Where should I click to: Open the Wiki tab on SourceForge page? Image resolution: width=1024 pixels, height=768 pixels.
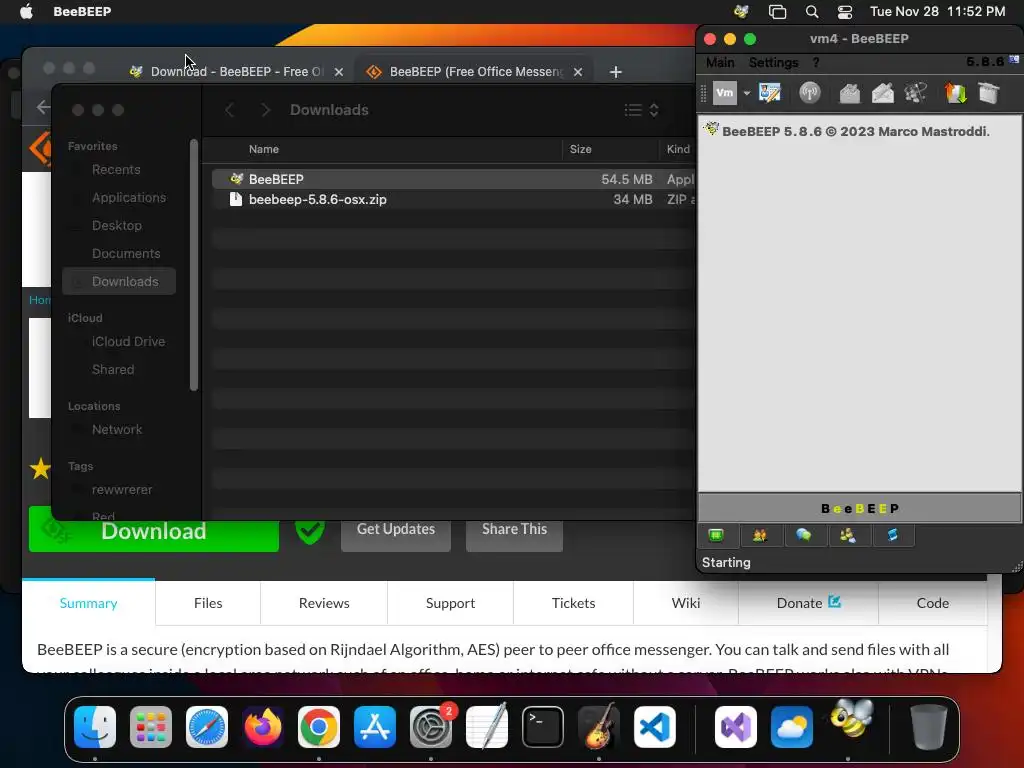click(686, 603)
